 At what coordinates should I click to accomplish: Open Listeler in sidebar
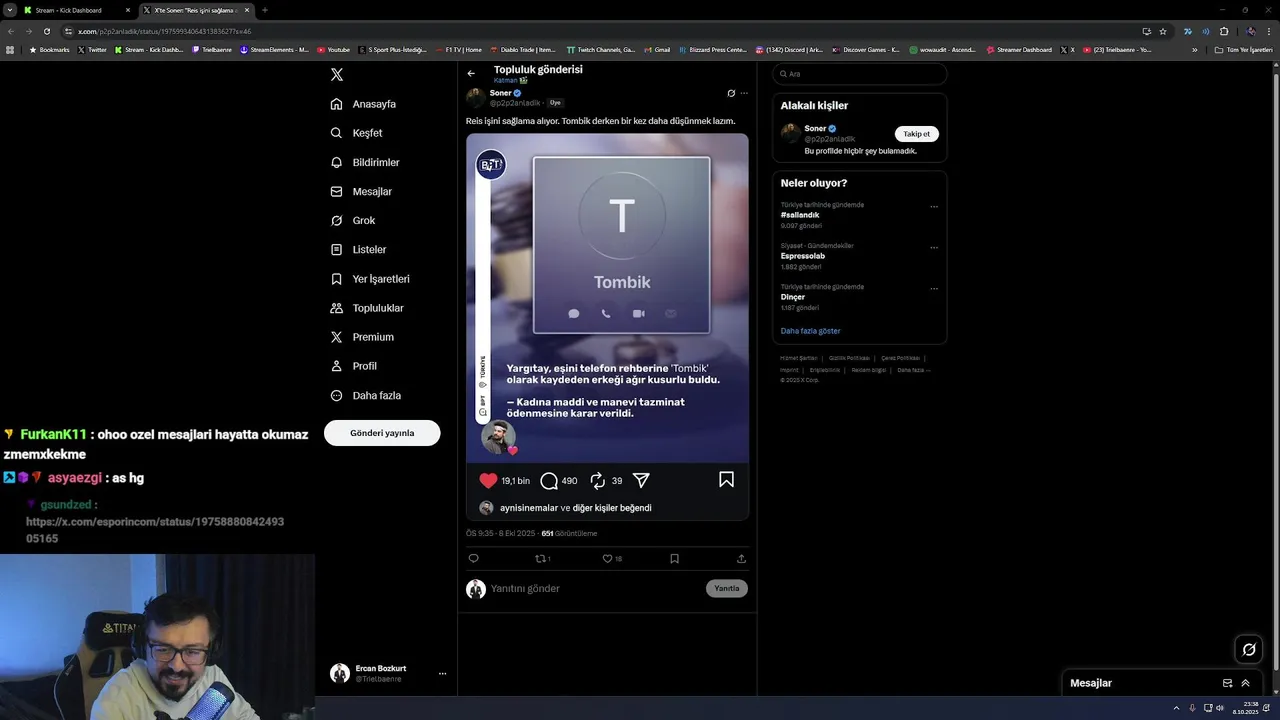click(x=358, y=249)
